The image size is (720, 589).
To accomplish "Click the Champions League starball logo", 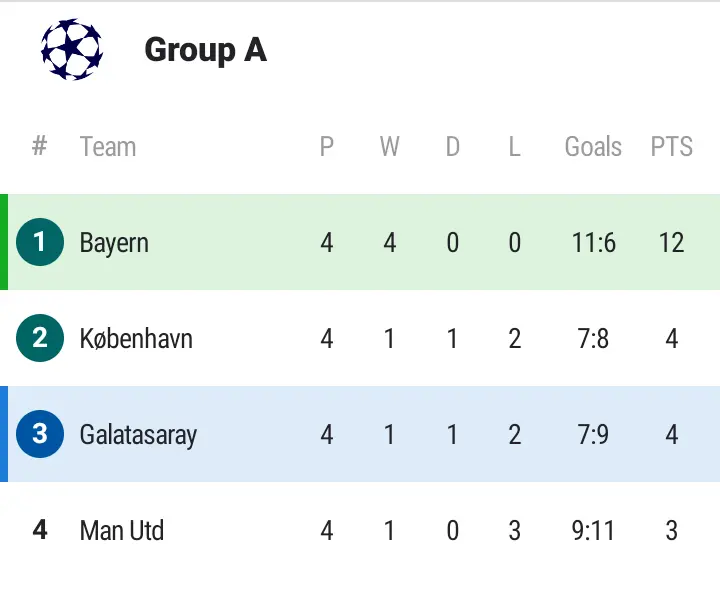I will pos(71,50).
